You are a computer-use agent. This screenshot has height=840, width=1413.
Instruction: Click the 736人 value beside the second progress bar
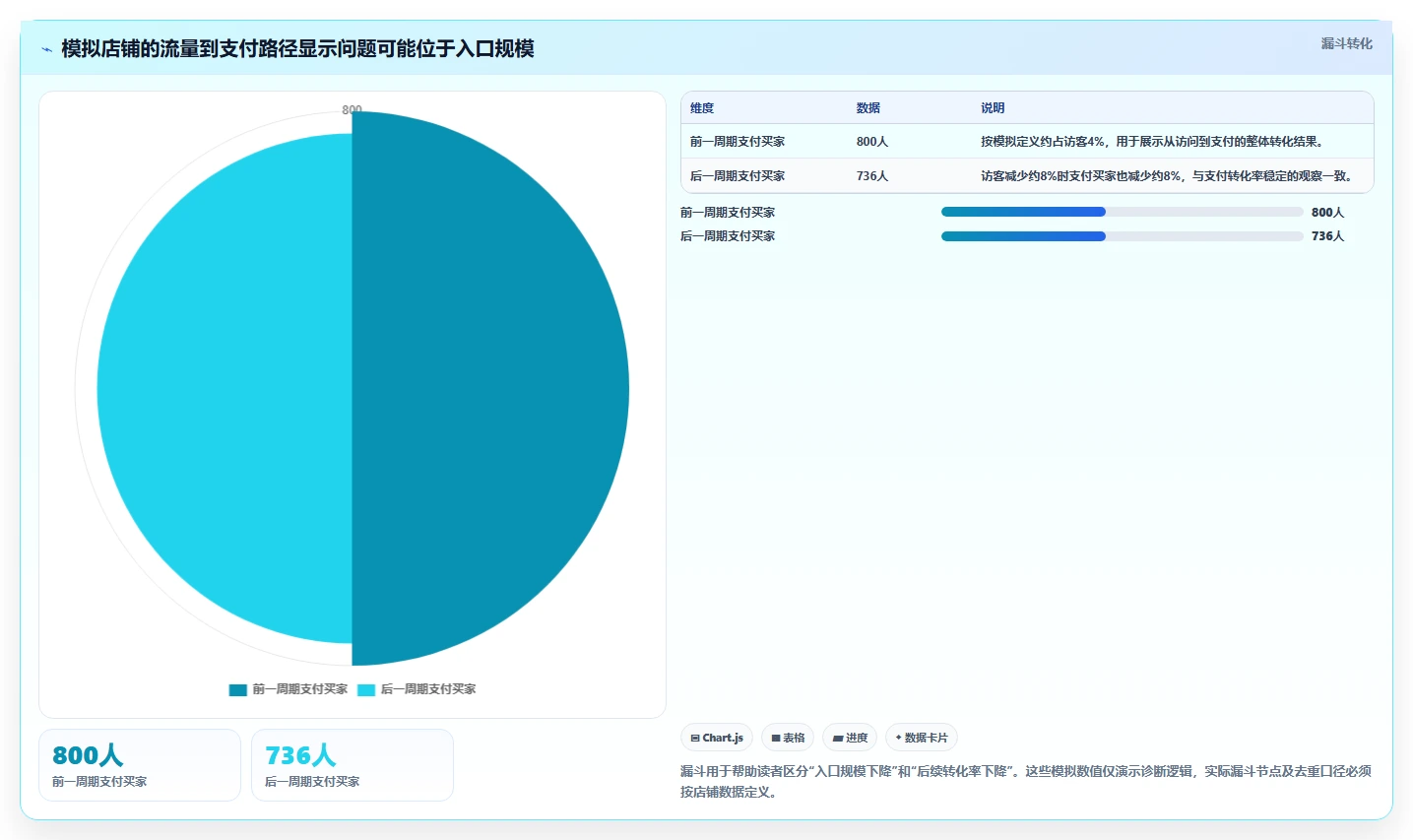tap(1327, 235)
